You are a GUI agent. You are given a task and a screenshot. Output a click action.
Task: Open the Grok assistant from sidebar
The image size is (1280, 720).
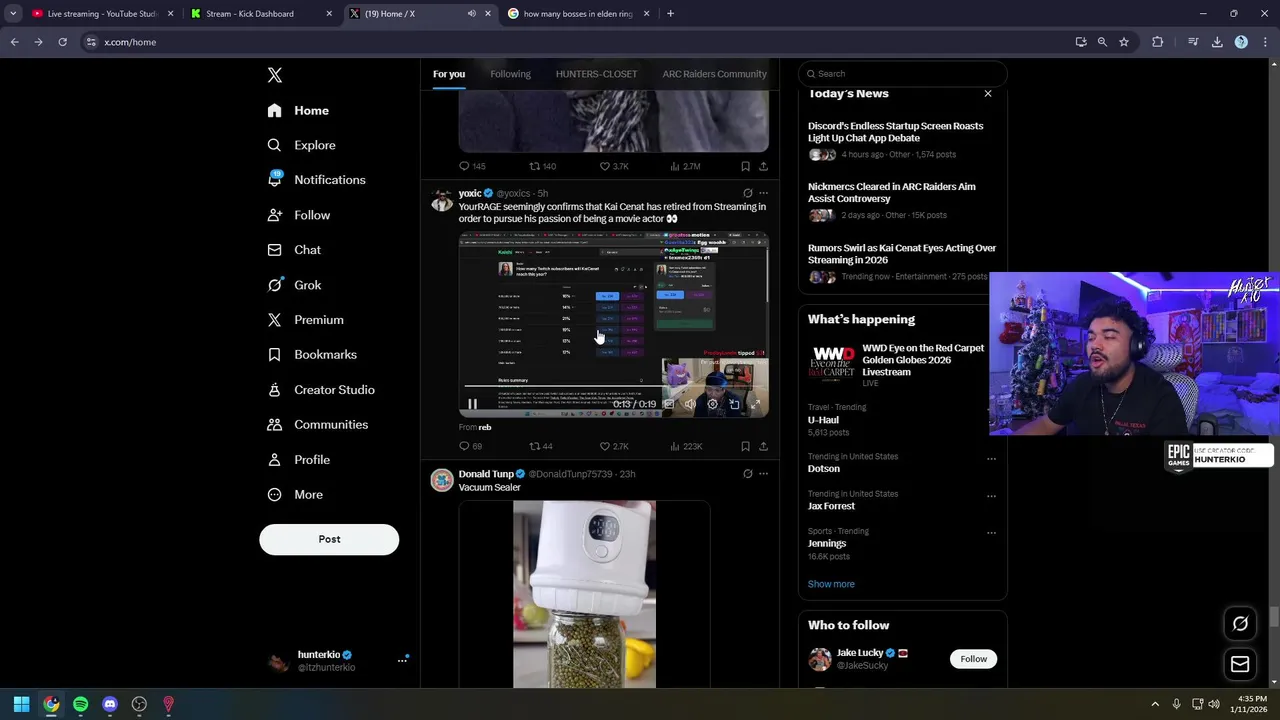click(x=294, y=285)
